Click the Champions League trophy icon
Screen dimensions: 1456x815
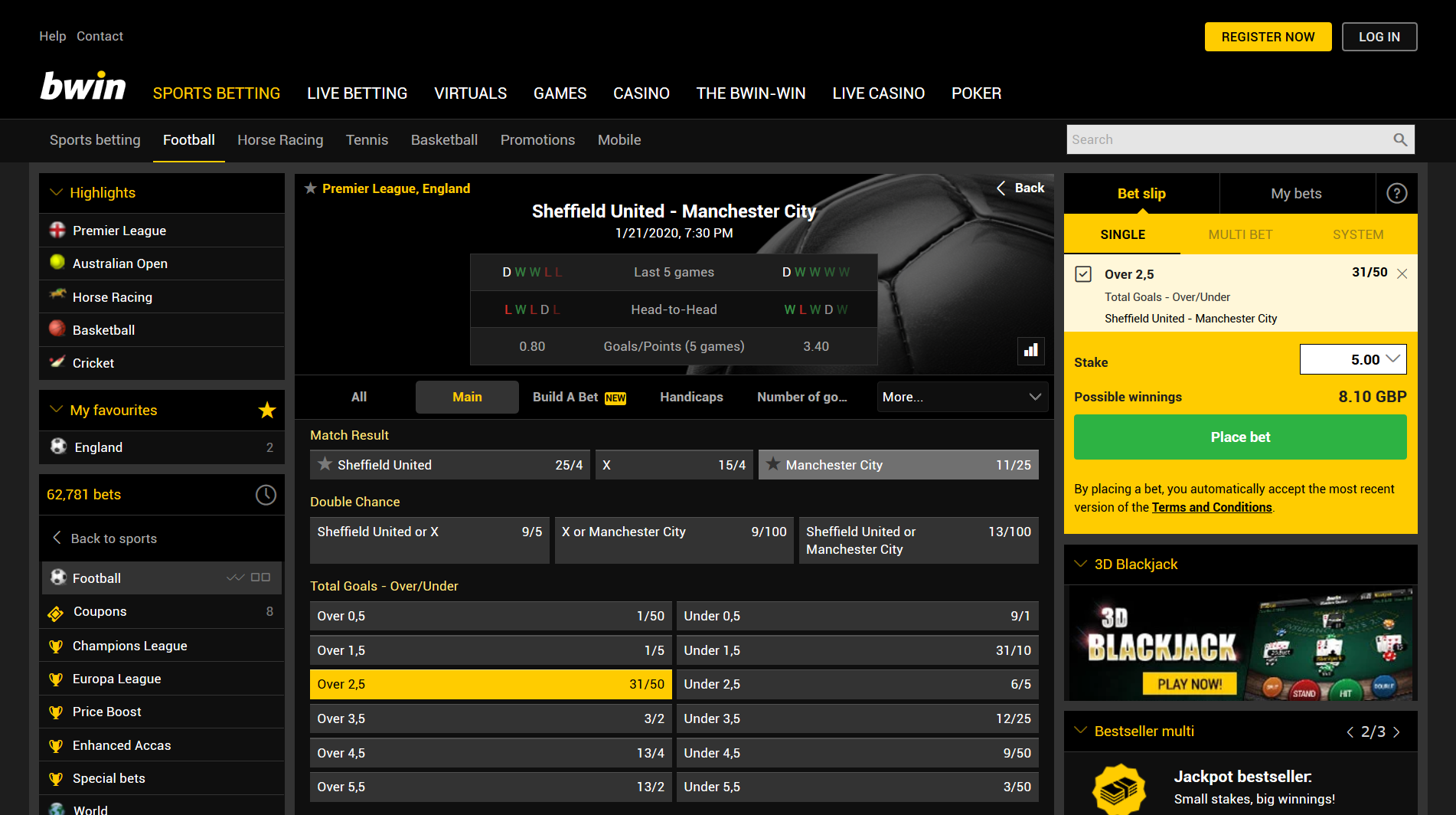tap(56, 646)
